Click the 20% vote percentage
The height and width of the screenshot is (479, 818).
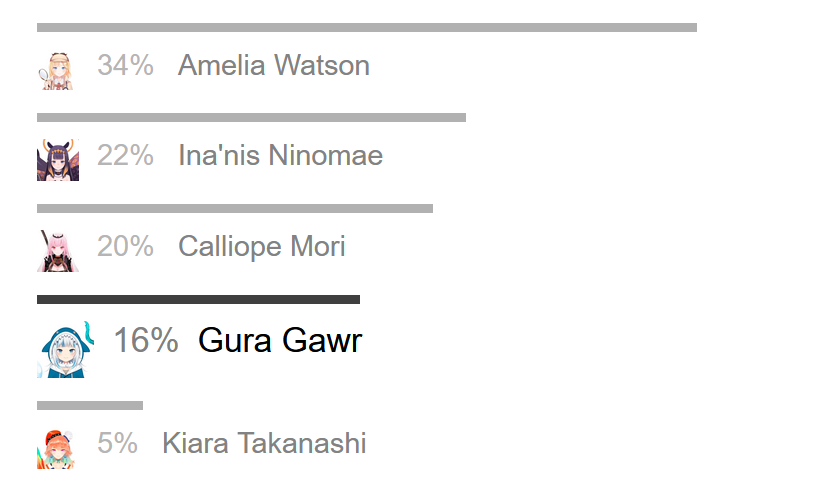(125, 246)
